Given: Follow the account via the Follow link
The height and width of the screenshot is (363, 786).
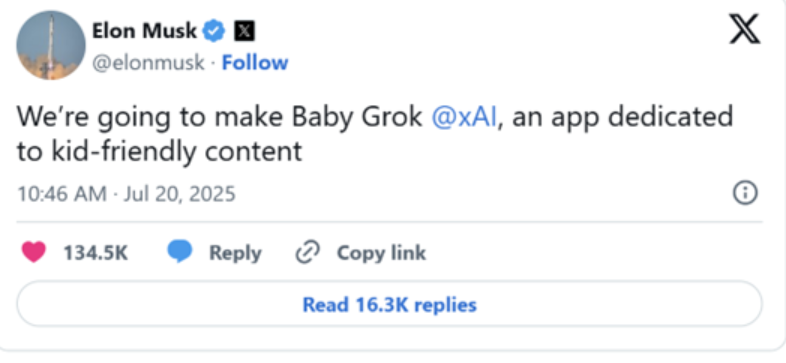Looking at the screenshot, I should pyautogui.click(x=255, y=63).
